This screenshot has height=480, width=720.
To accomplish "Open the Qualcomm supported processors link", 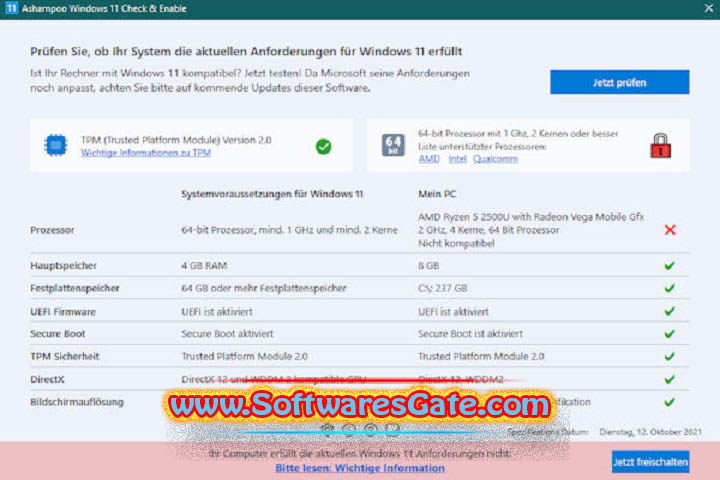I will tap(495, 159).
